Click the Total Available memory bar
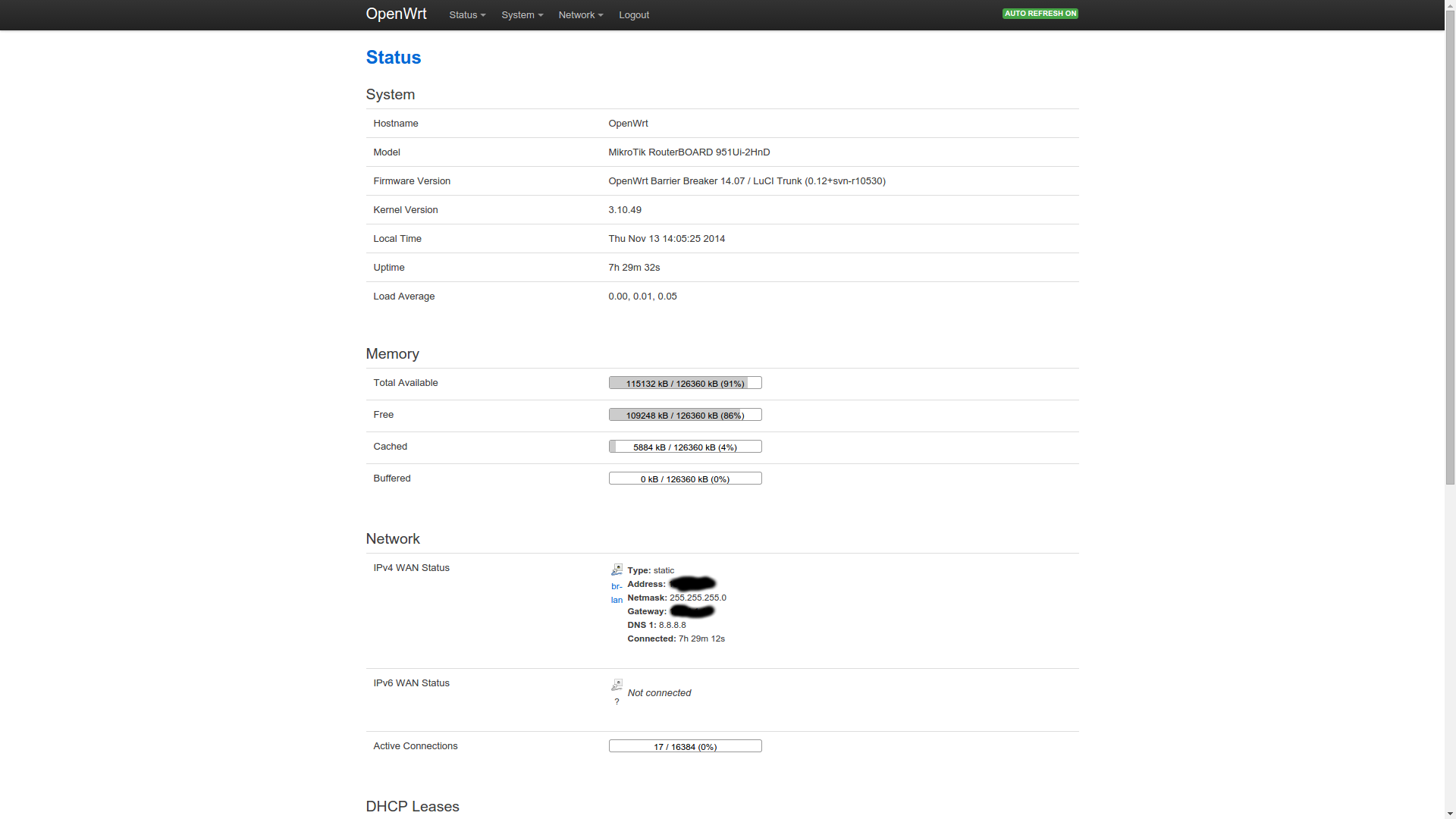Screen dimensions: 1456x819 [685, 383]
